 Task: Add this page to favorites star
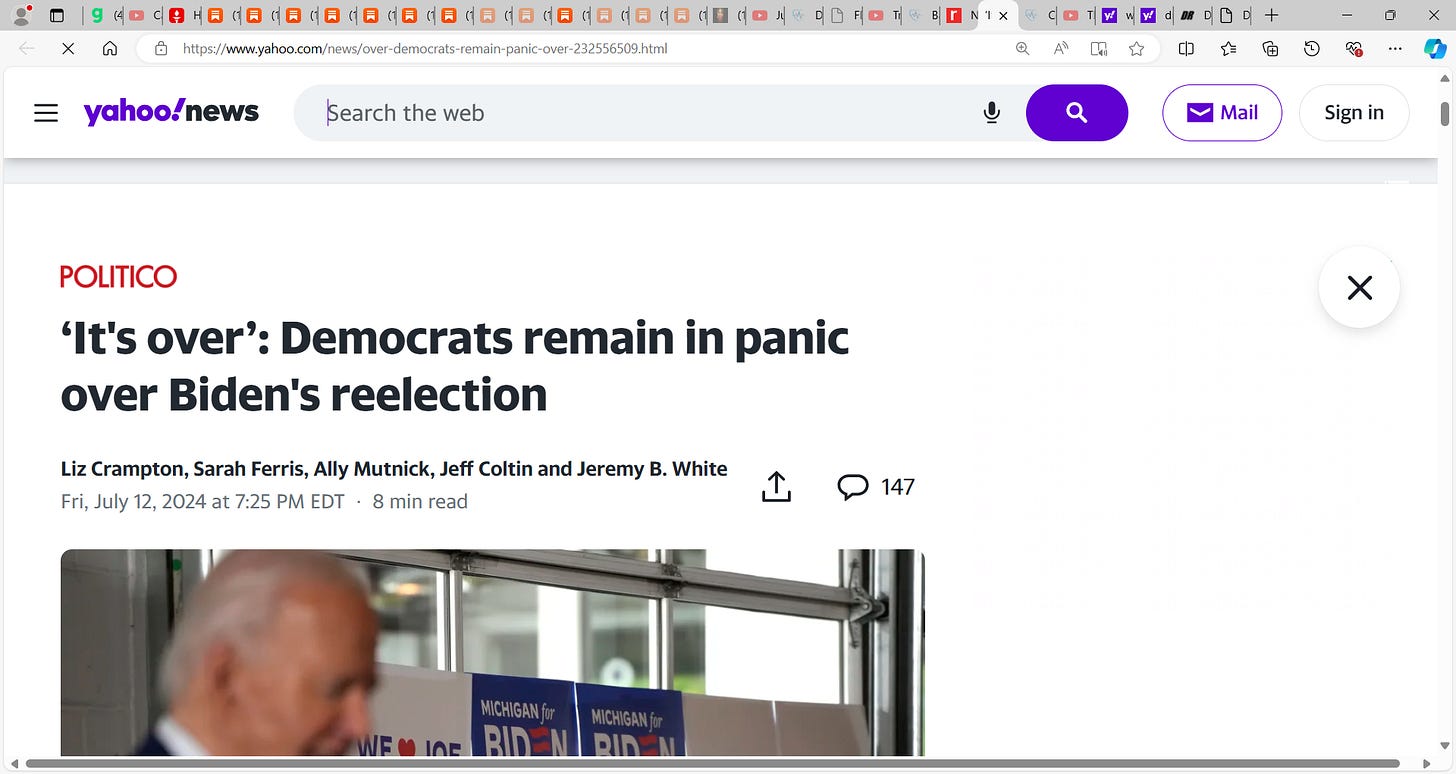(x=1136, y=48)
